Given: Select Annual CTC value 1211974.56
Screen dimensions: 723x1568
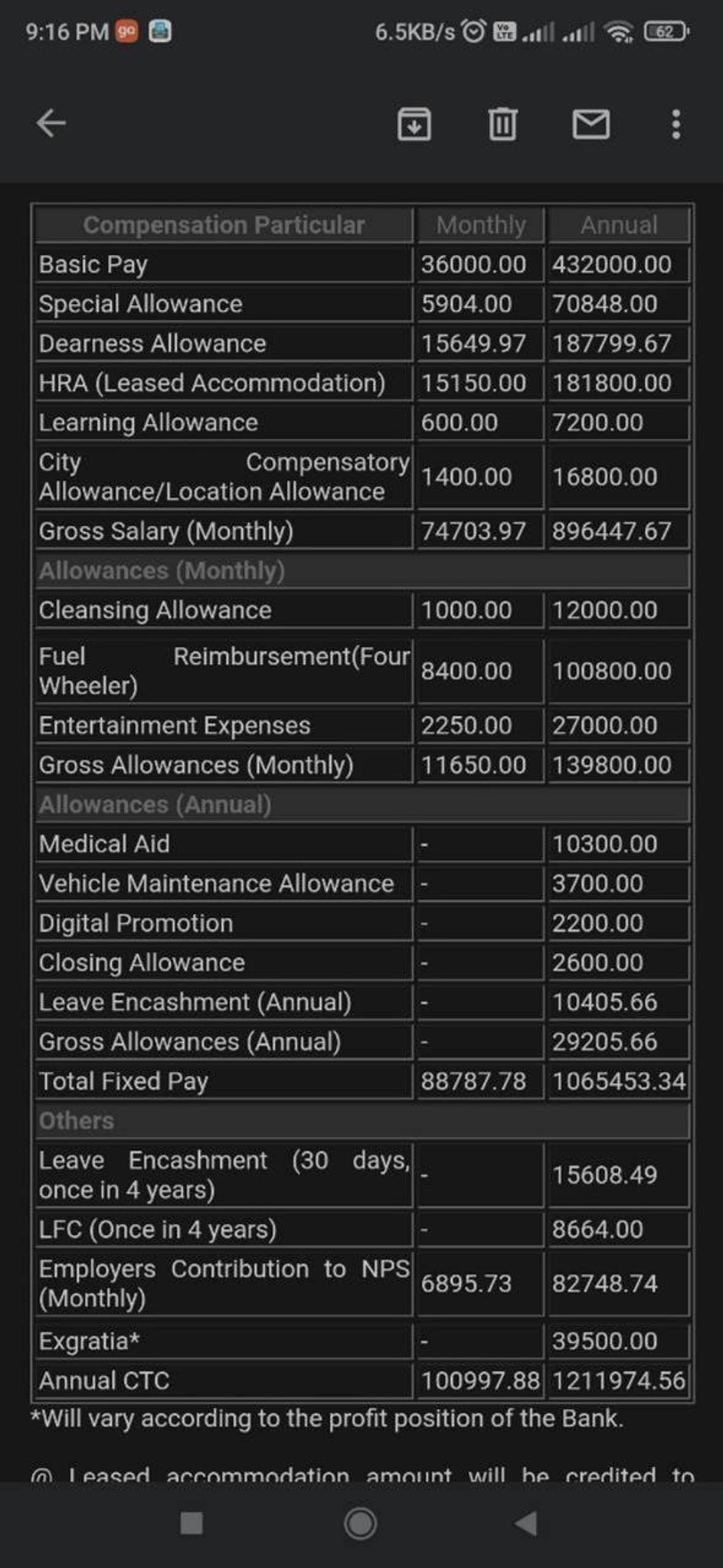Looking at the screenshot, I should point(619,1380).
